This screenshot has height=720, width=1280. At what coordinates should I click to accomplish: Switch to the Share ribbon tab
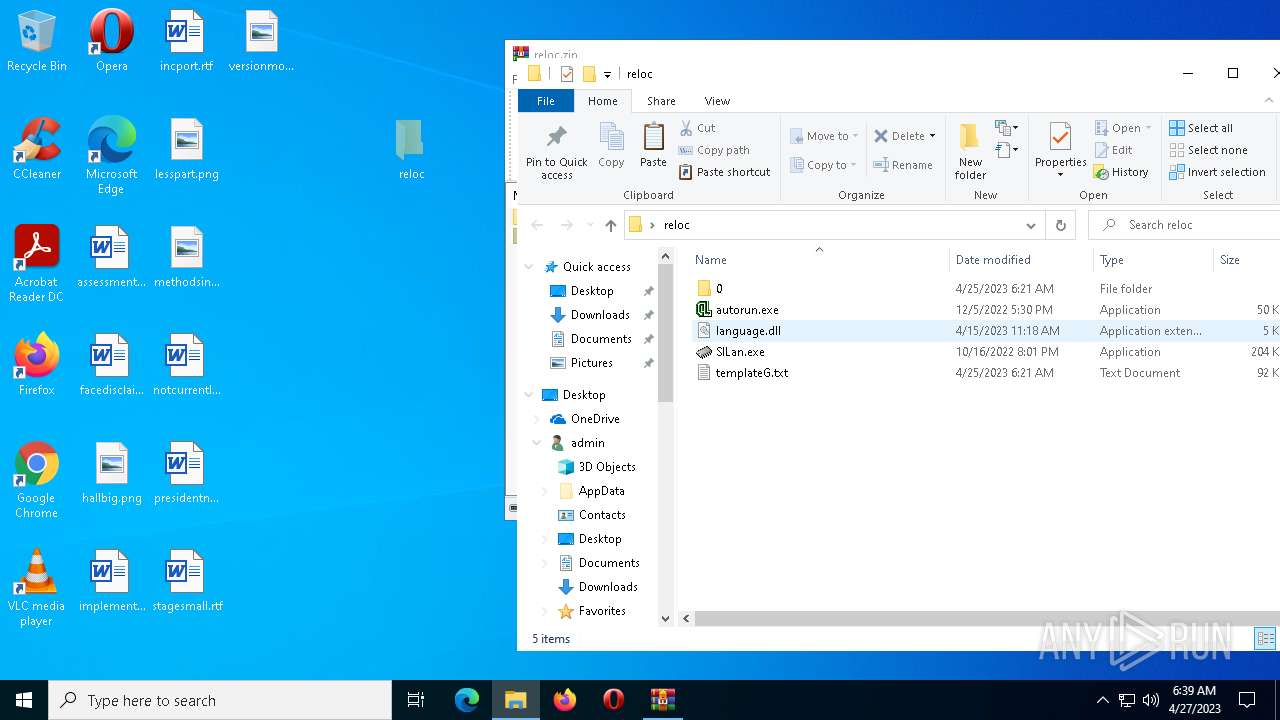coord(661,101)
